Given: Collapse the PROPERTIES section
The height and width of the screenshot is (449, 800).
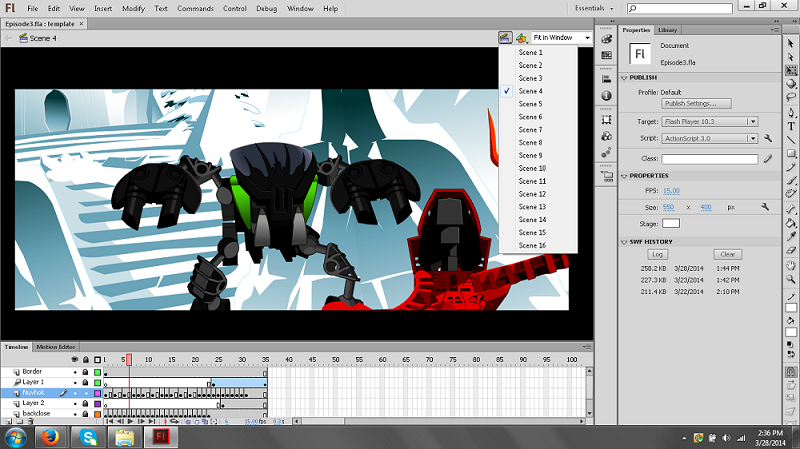Looking at the screenshot, I should 624,176.
